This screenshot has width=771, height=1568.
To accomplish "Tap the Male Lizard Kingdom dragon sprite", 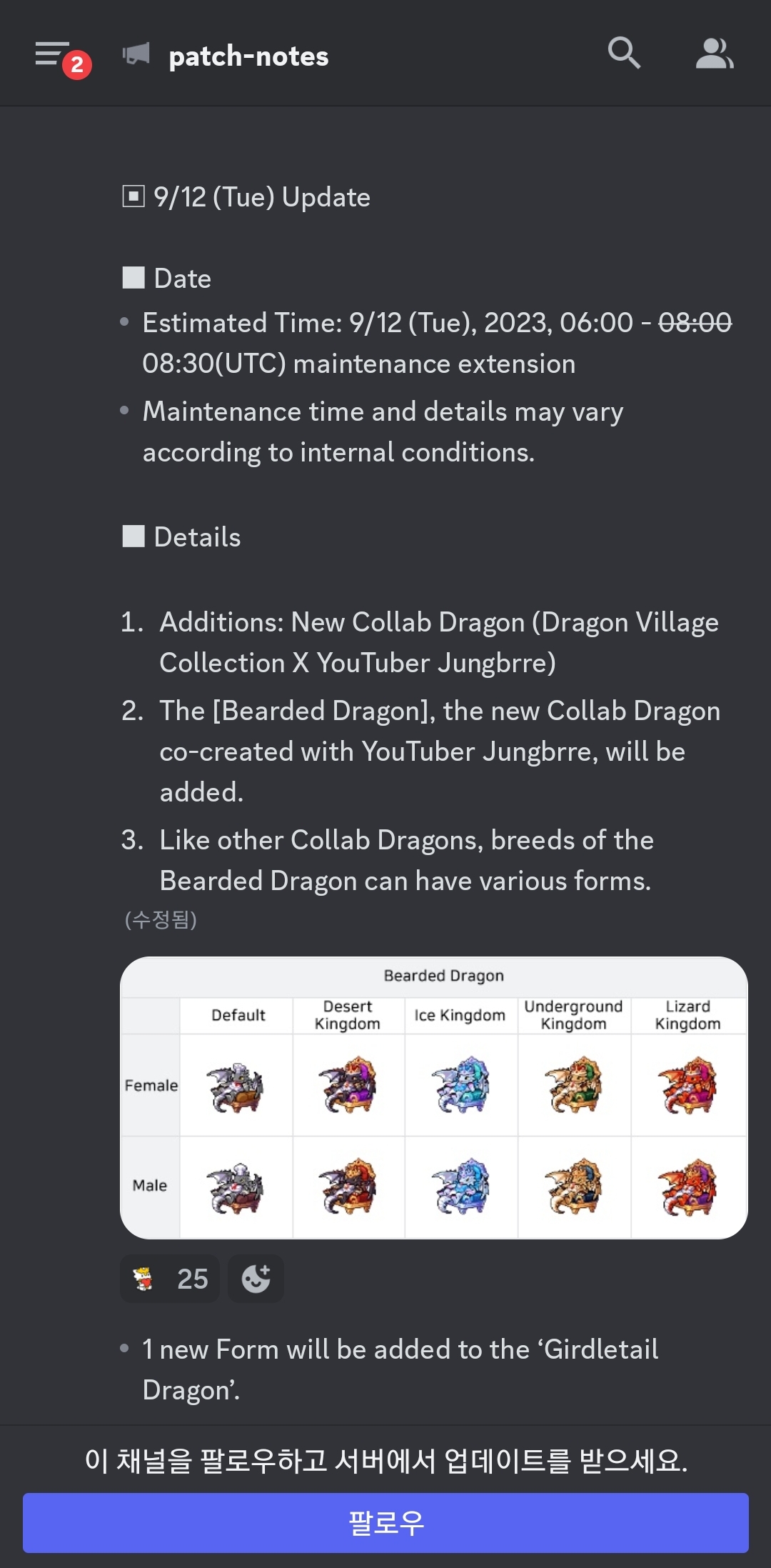I will click(x=687, y=1187).
